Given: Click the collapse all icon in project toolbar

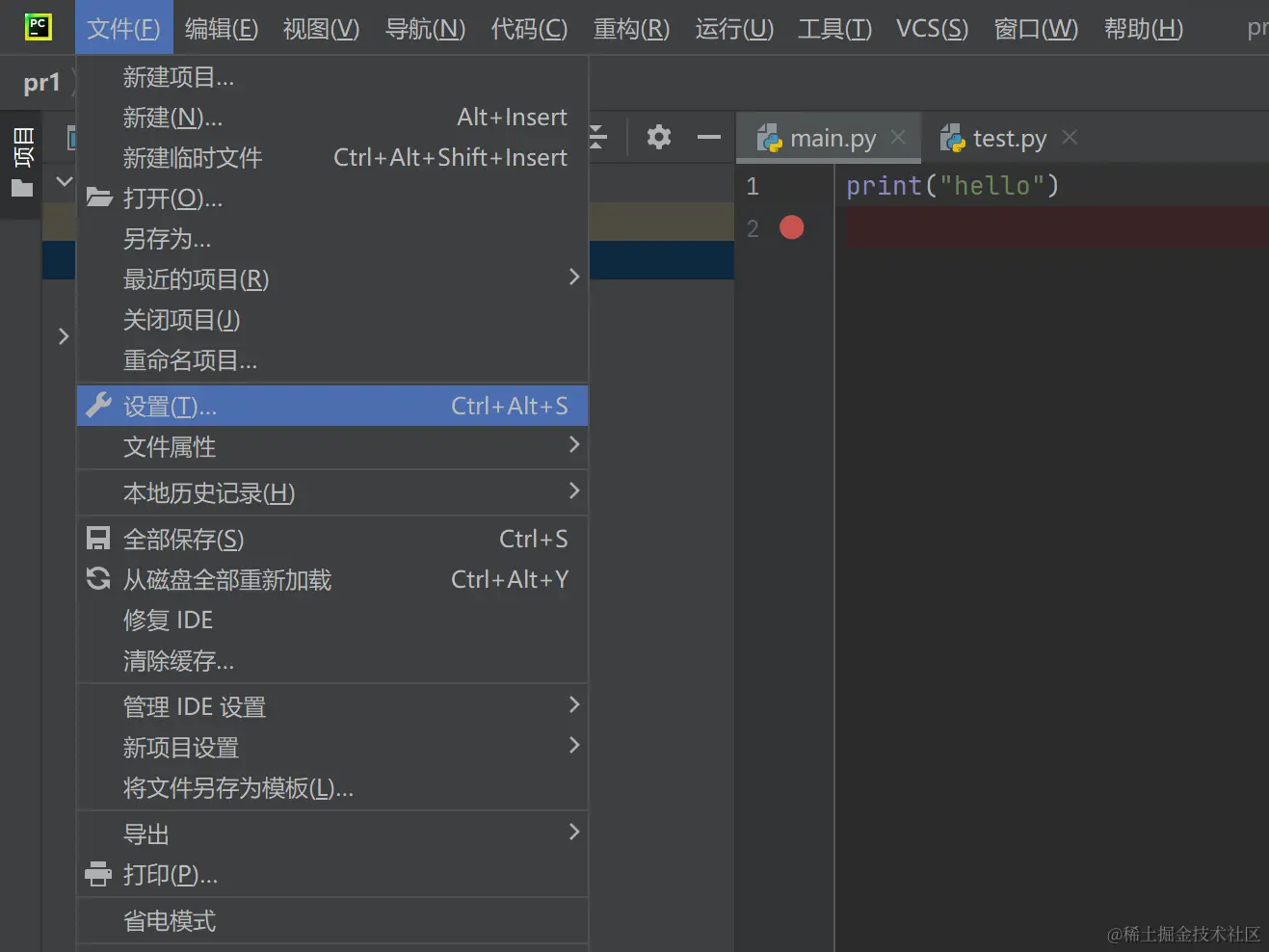Looking at the screenshot, I should tap(597, 137).
